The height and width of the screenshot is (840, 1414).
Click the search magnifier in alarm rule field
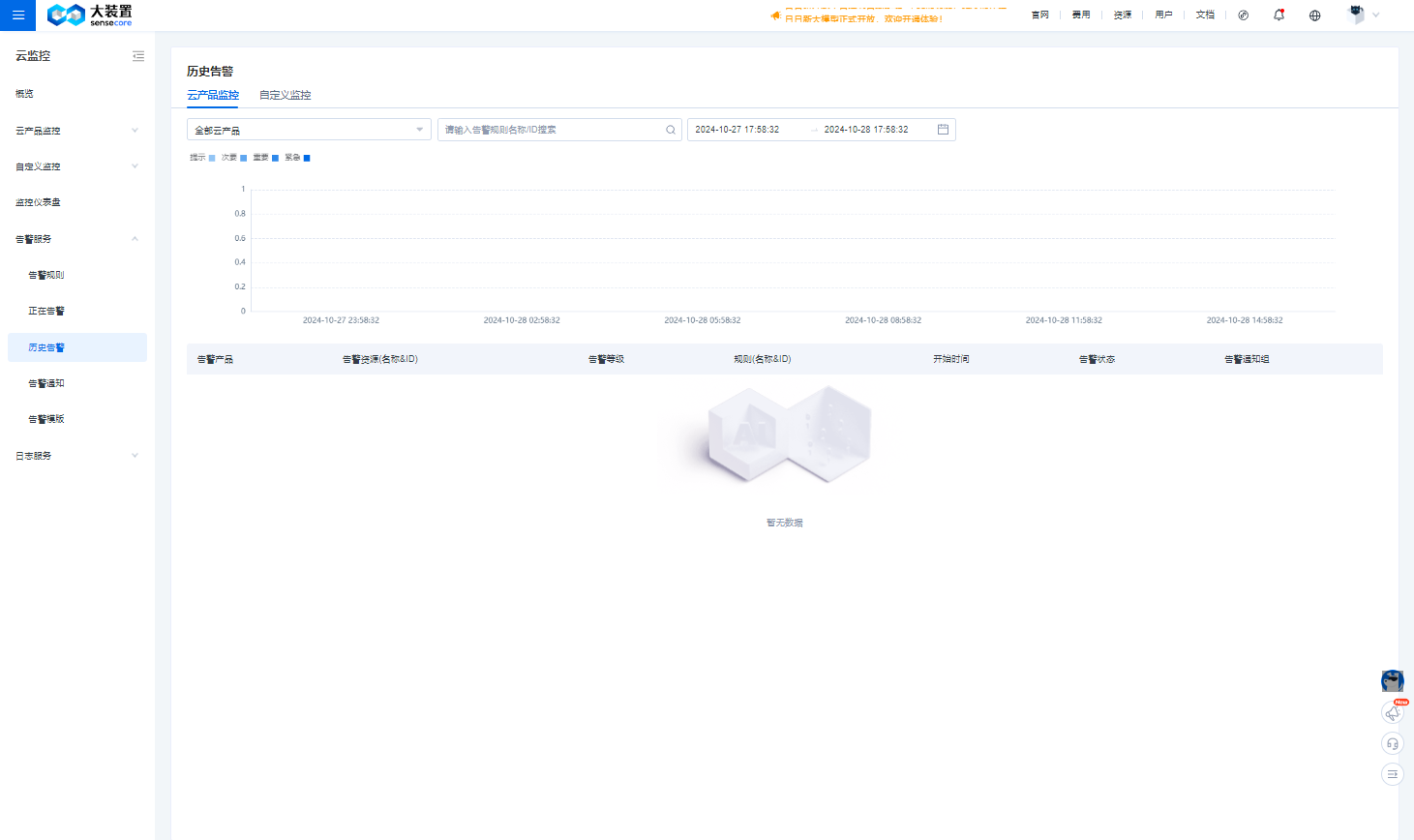pos(670,130)
